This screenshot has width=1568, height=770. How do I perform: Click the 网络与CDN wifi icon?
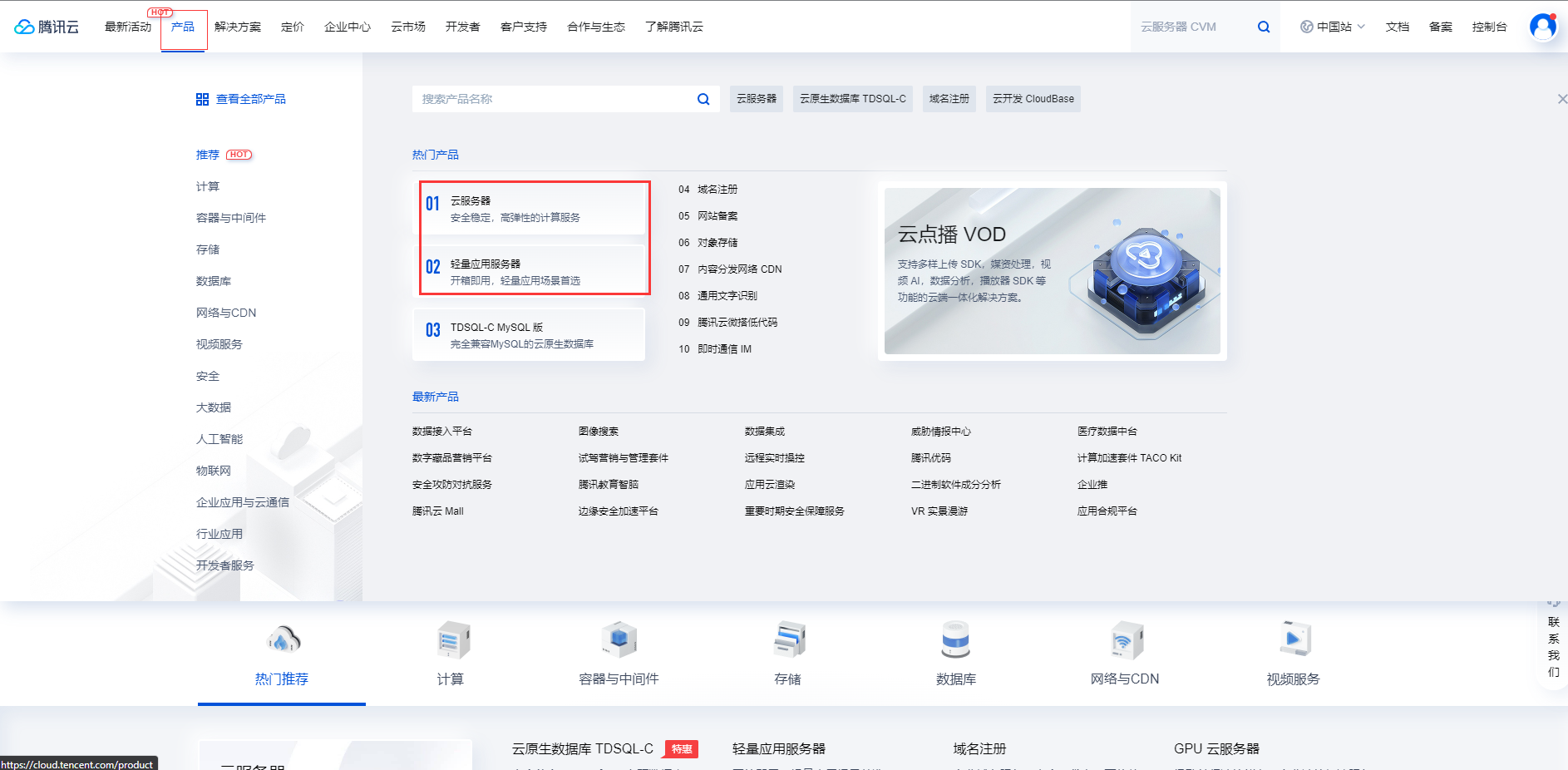1126,640
